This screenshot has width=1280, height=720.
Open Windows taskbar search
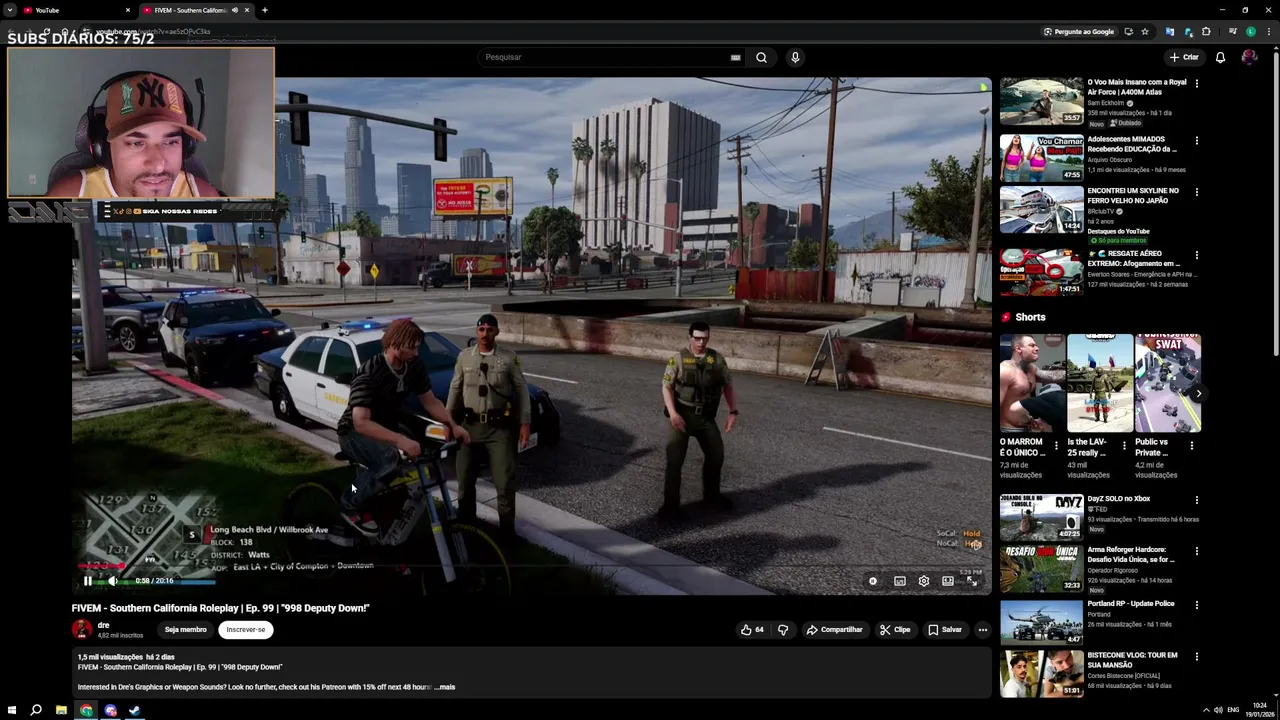click(x=36, y=711)
